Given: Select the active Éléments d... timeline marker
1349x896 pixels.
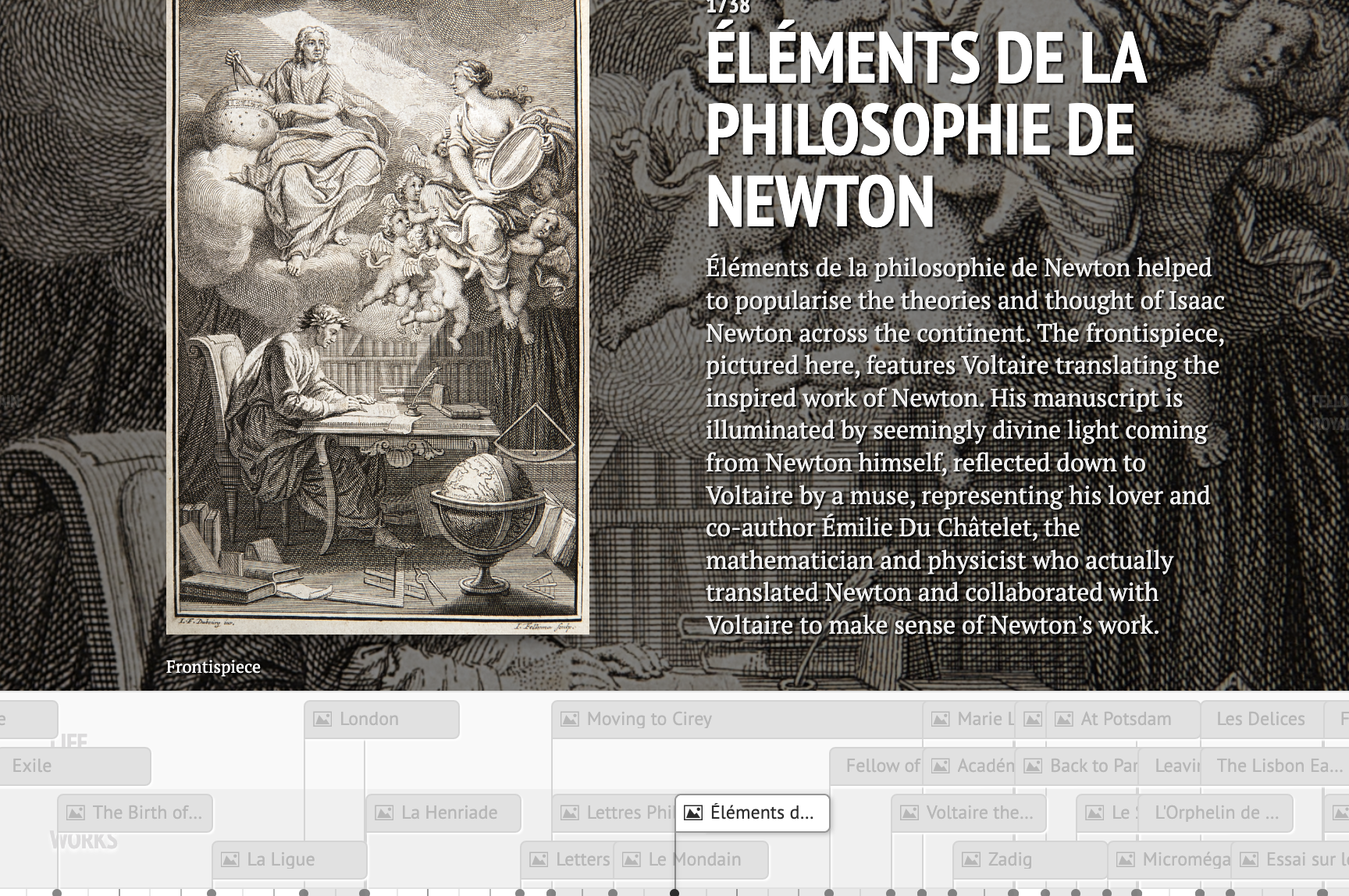Looking at the screenshot, I should (752, 813).
